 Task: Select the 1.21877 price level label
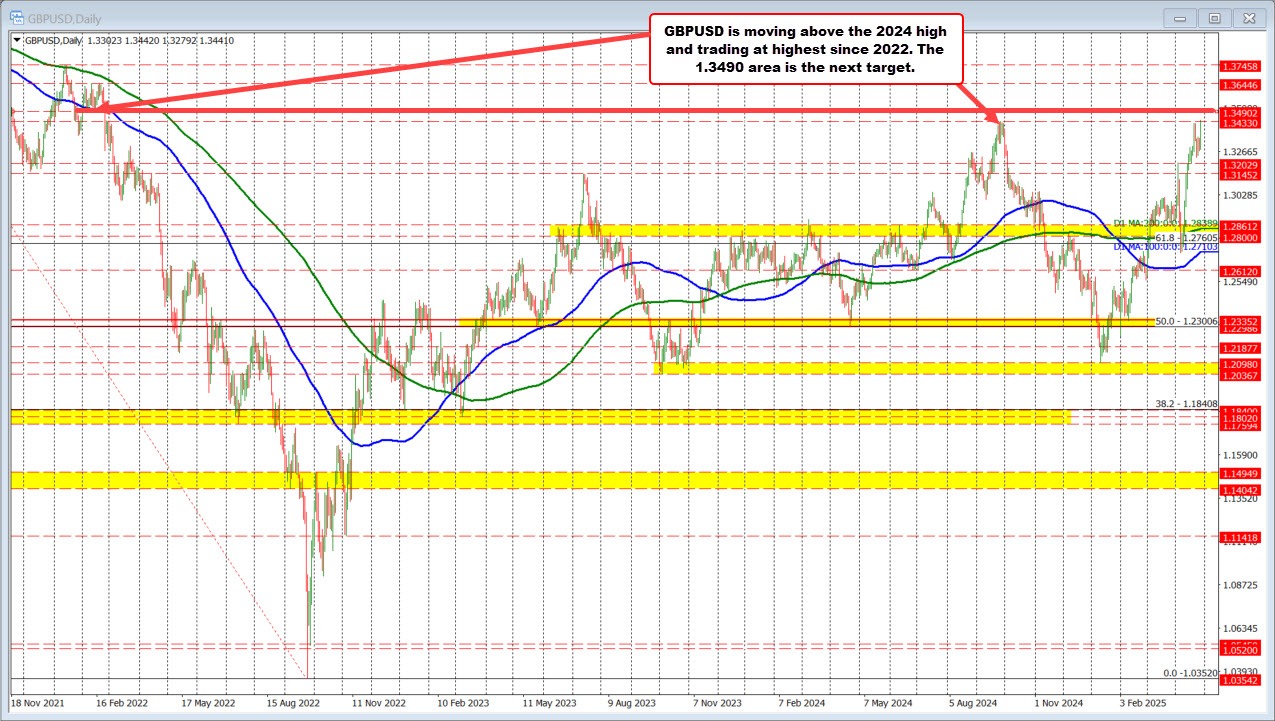coord(1239,347)
